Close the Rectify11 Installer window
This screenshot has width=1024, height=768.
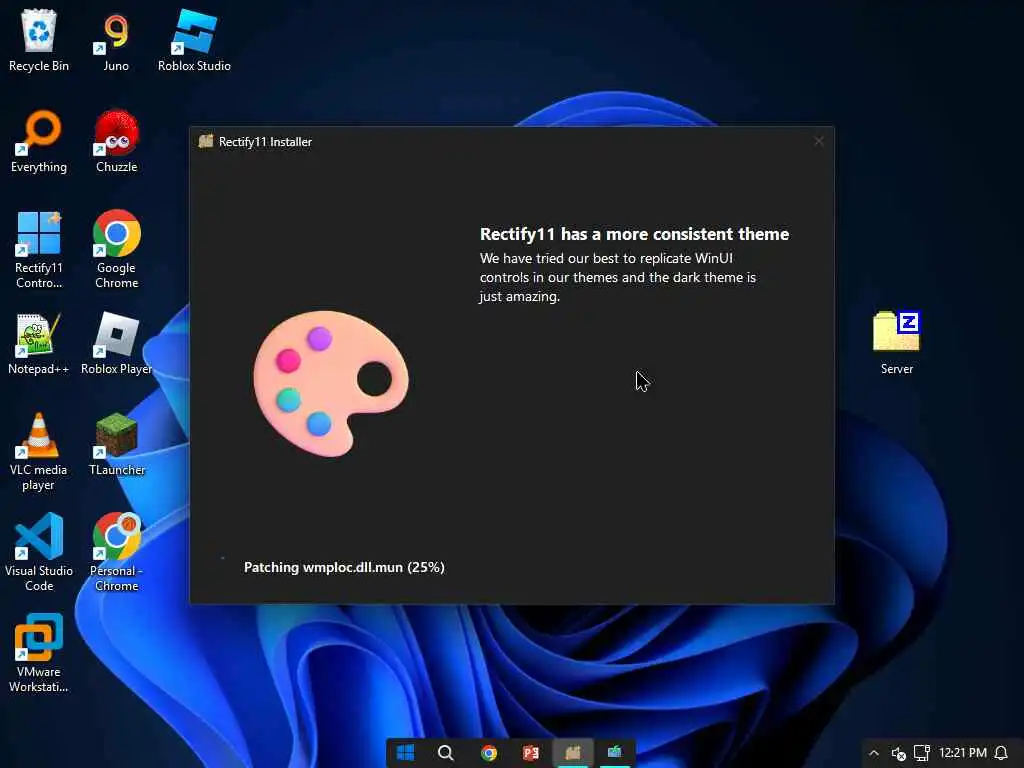coord(818,141)
